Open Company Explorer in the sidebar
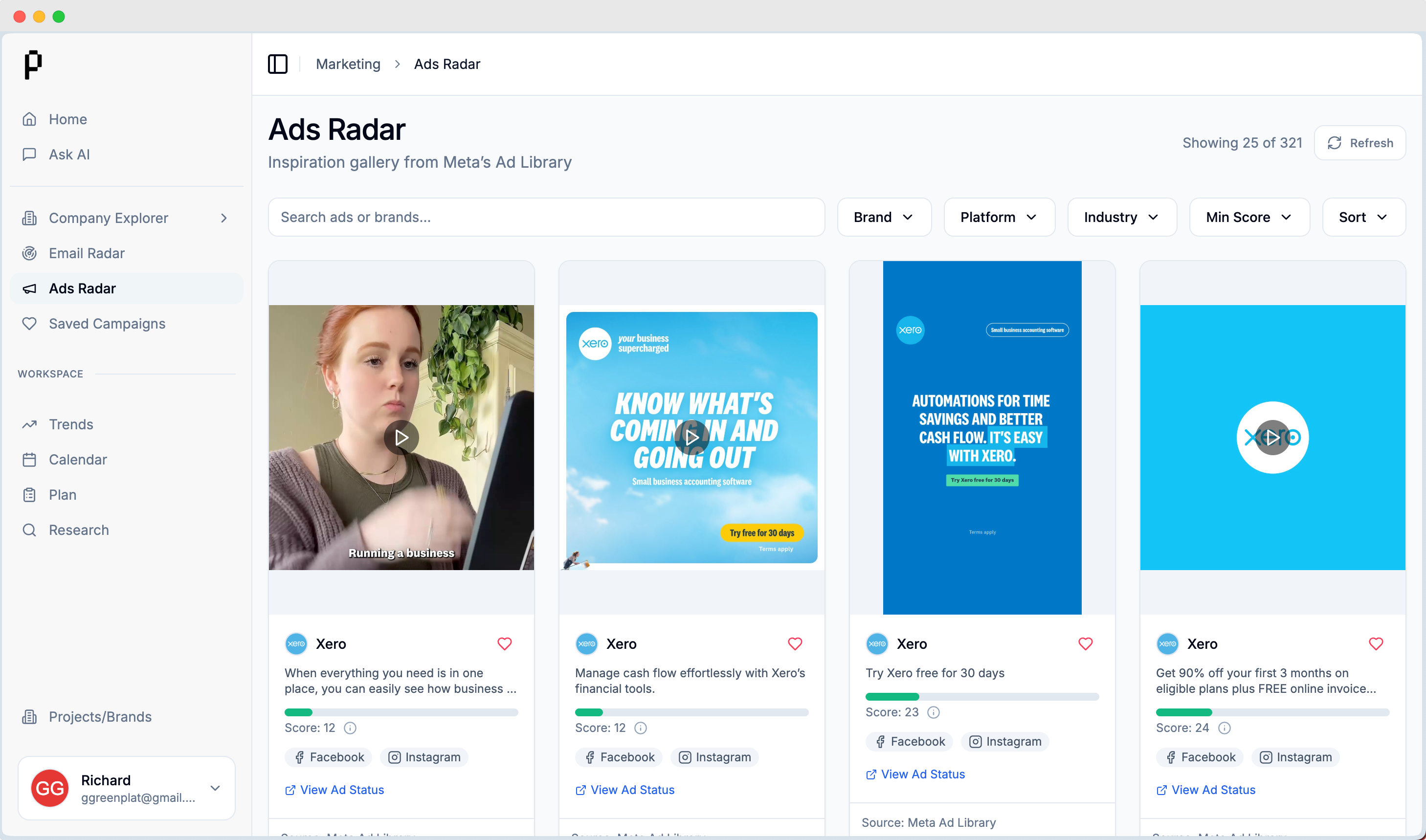This screenshot has width=1426, height=840. [108, 218]
